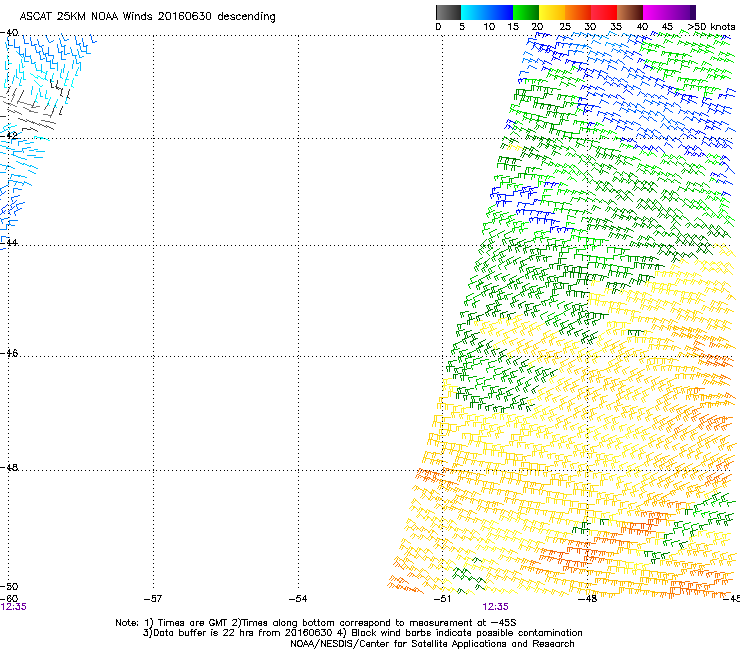Select the -44 latitude label on left axis

(x=9, y=243)
